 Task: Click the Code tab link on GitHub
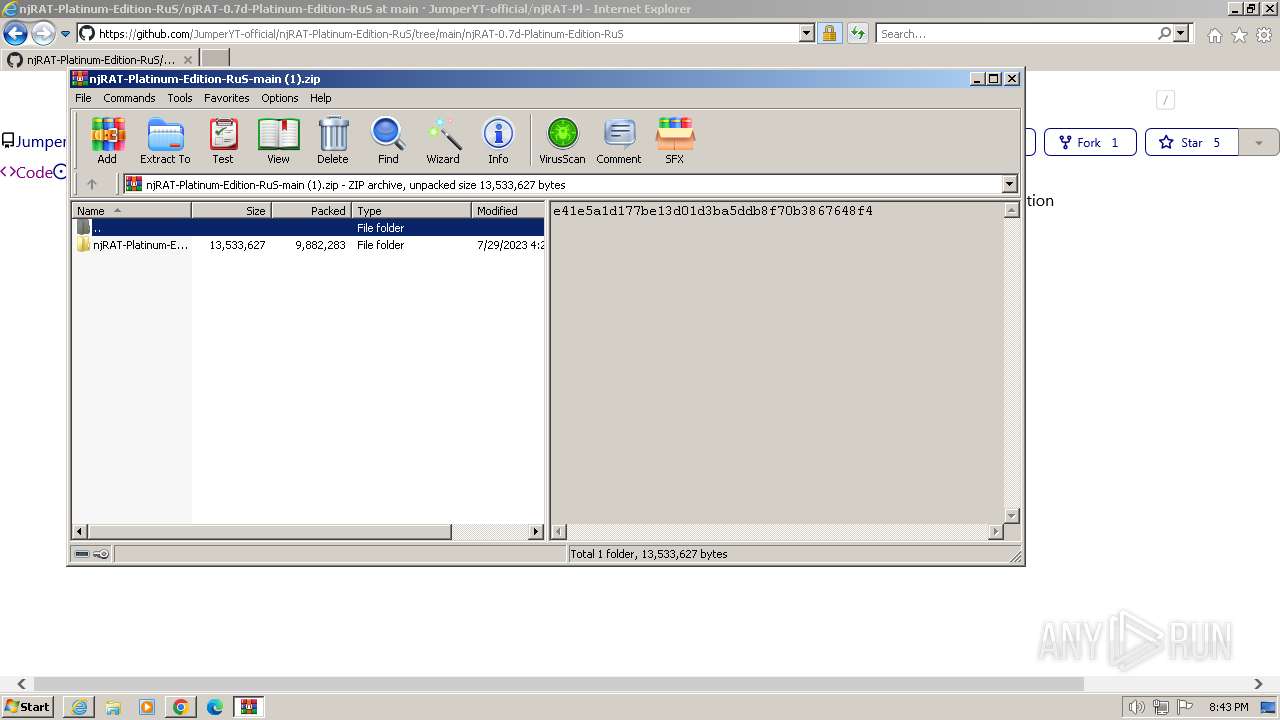(x=26, y=172)
